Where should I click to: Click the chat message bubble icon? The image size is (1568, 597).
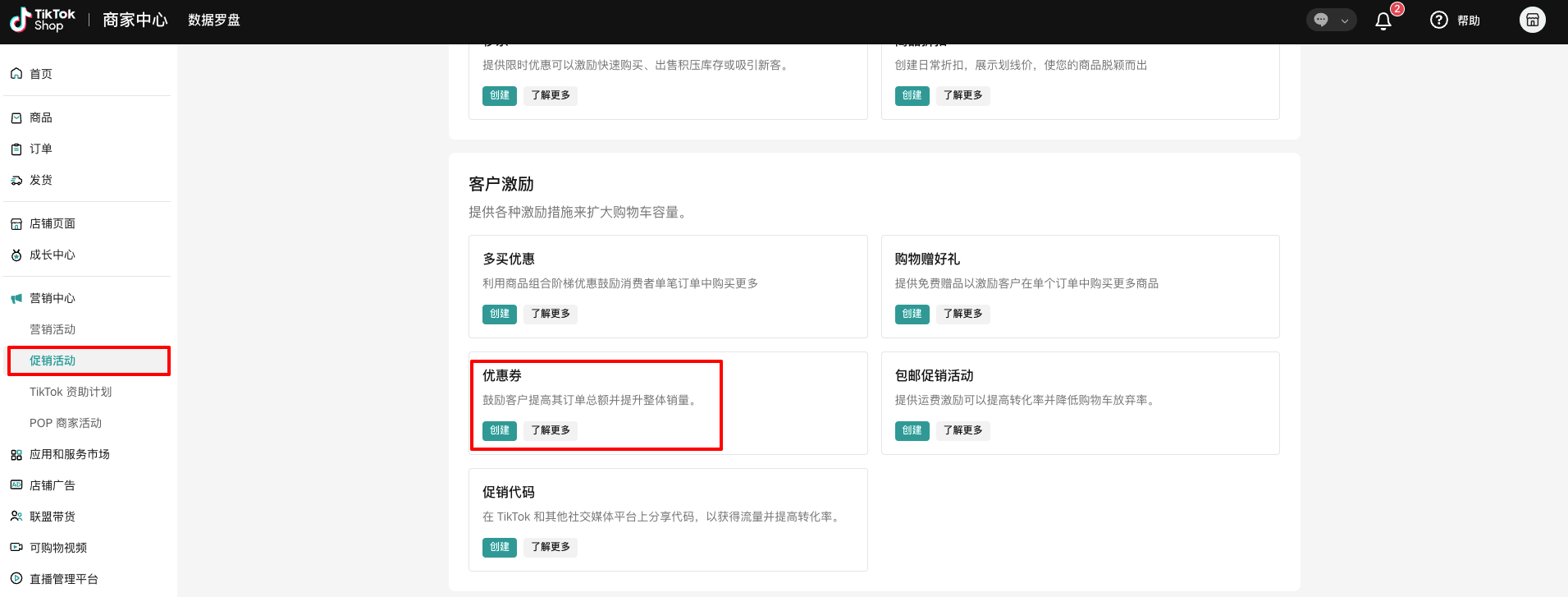point(1321,21)
